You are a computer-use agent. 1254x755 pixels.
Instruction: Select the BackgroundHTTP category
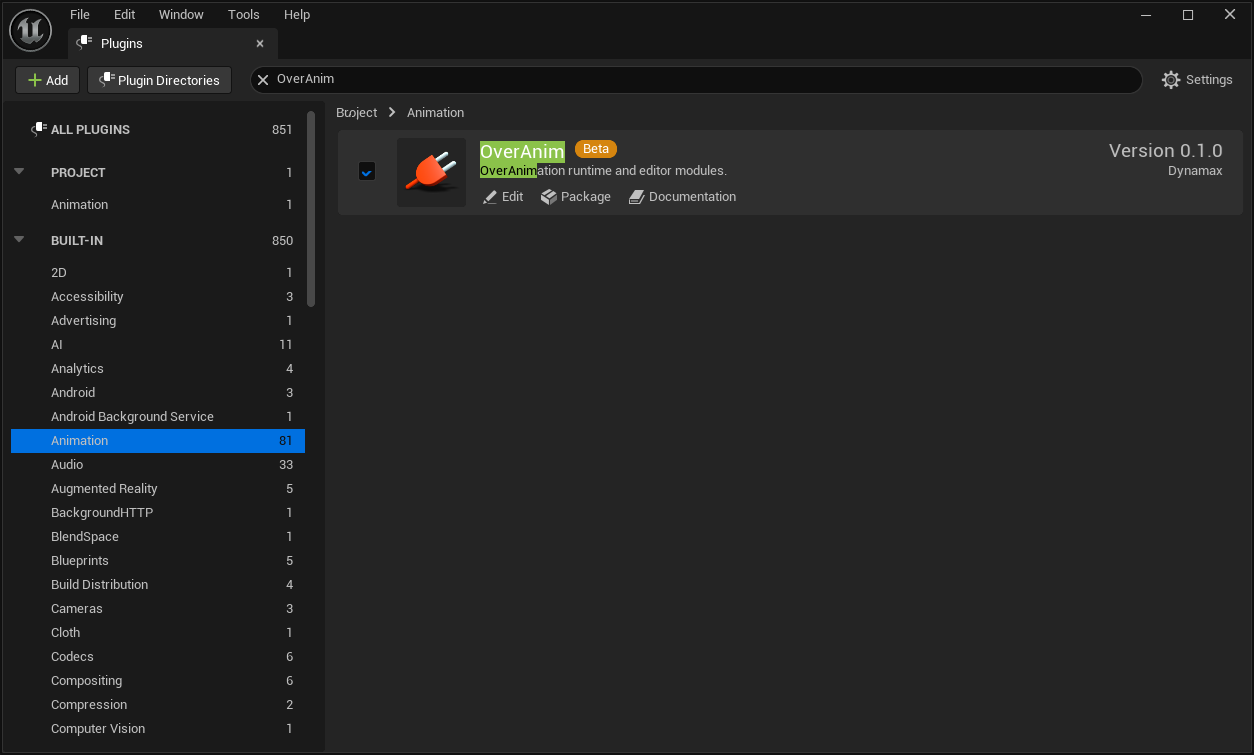tap(158, 512)
